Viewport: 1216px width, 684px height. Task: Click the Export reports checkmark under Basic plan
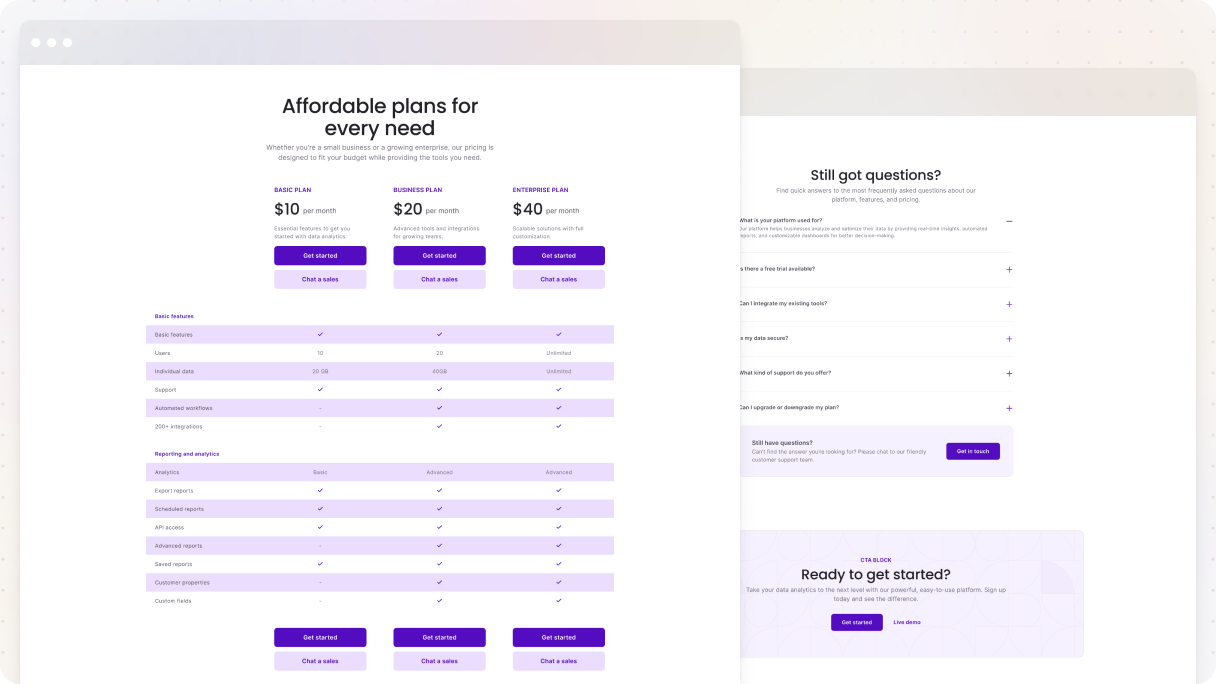point(320,490)
